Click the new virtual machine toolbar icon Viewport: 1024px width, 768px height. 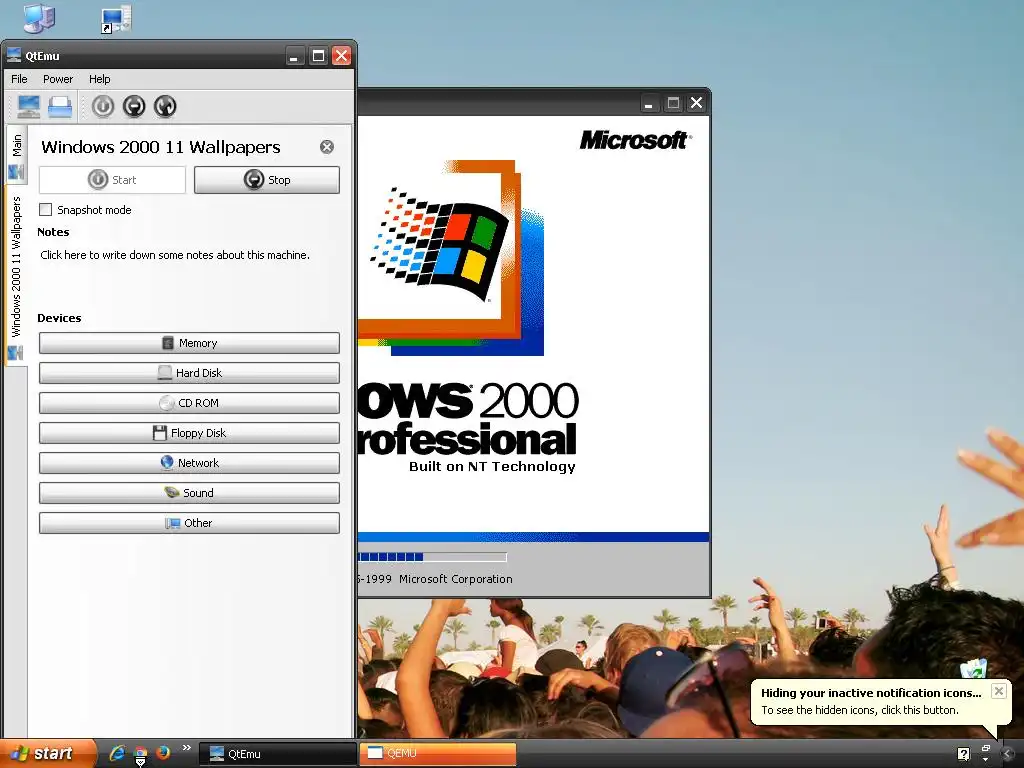29,106
